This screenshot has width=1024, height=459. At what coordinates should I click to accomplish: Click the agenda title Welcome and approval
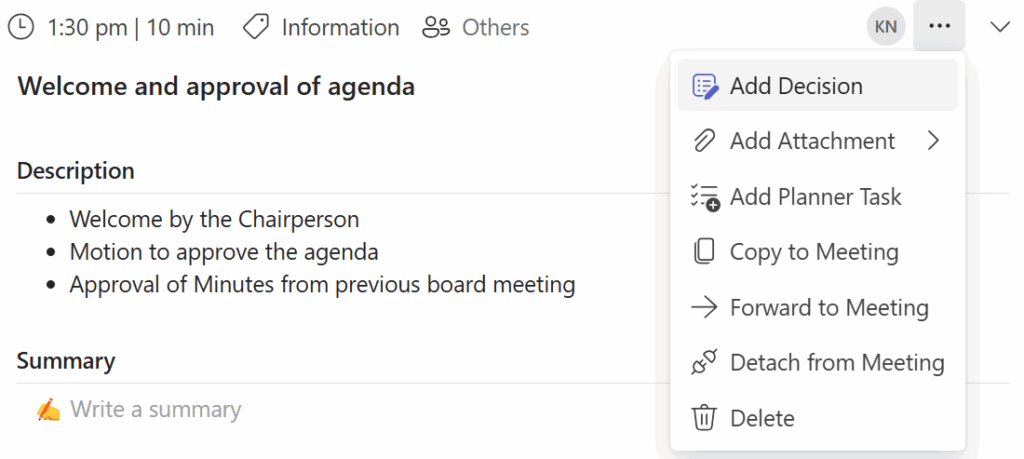pyautogui.click(x=216, y=86)
